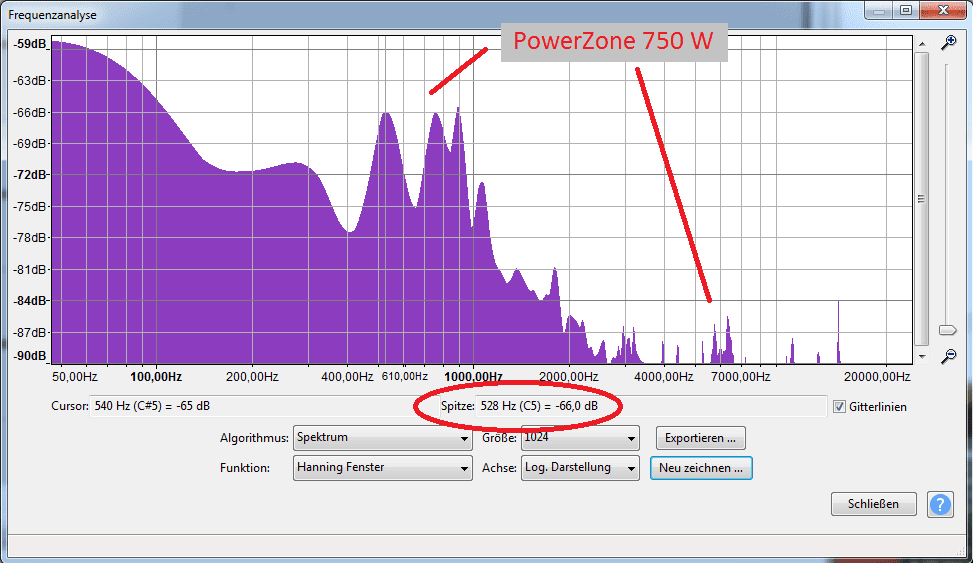
Task: Click the -72dB axis label
Action: 30,175
